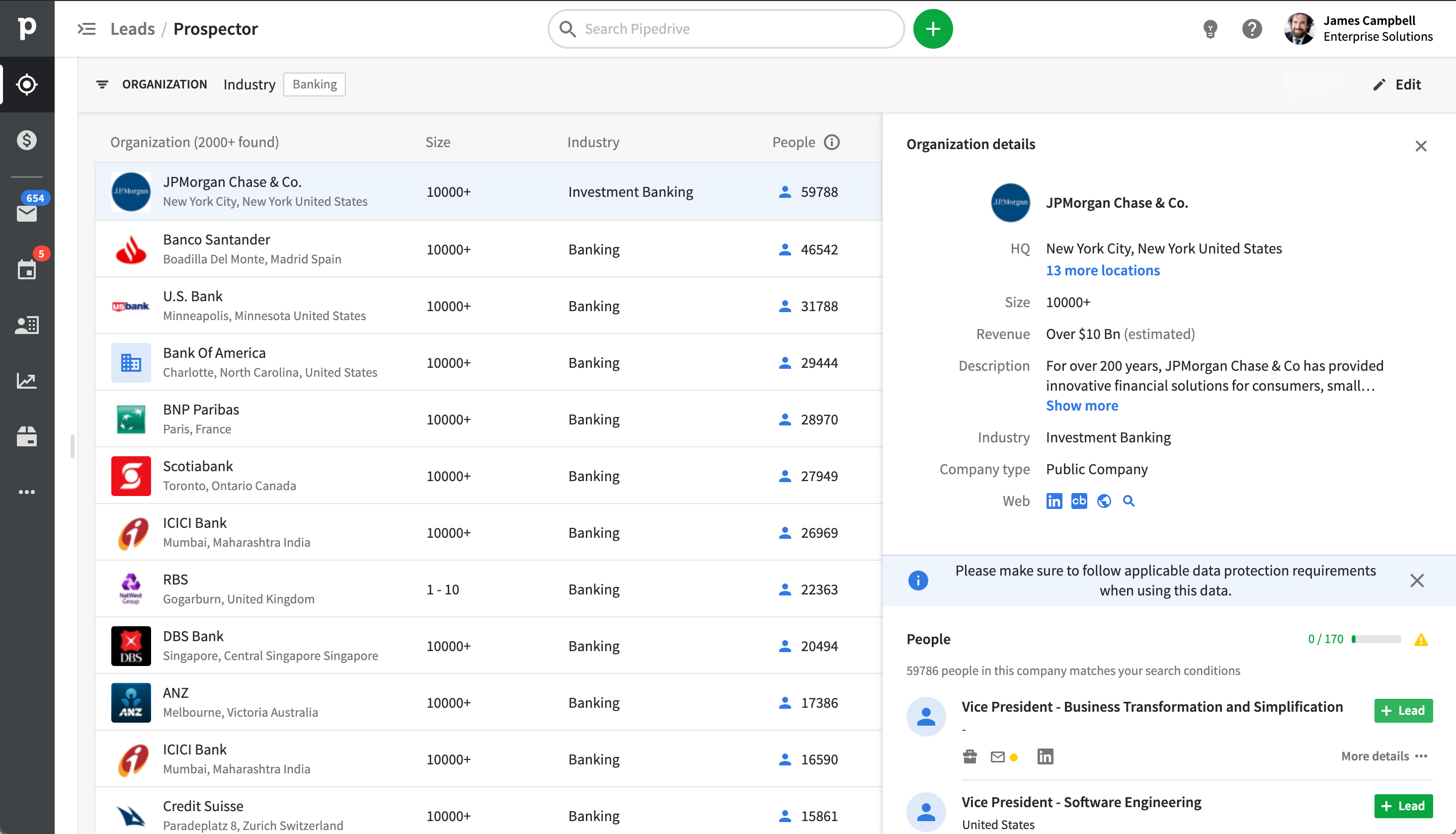Select the Banking industry filter tag
The image size is (1456, 834).
point(315,84)
